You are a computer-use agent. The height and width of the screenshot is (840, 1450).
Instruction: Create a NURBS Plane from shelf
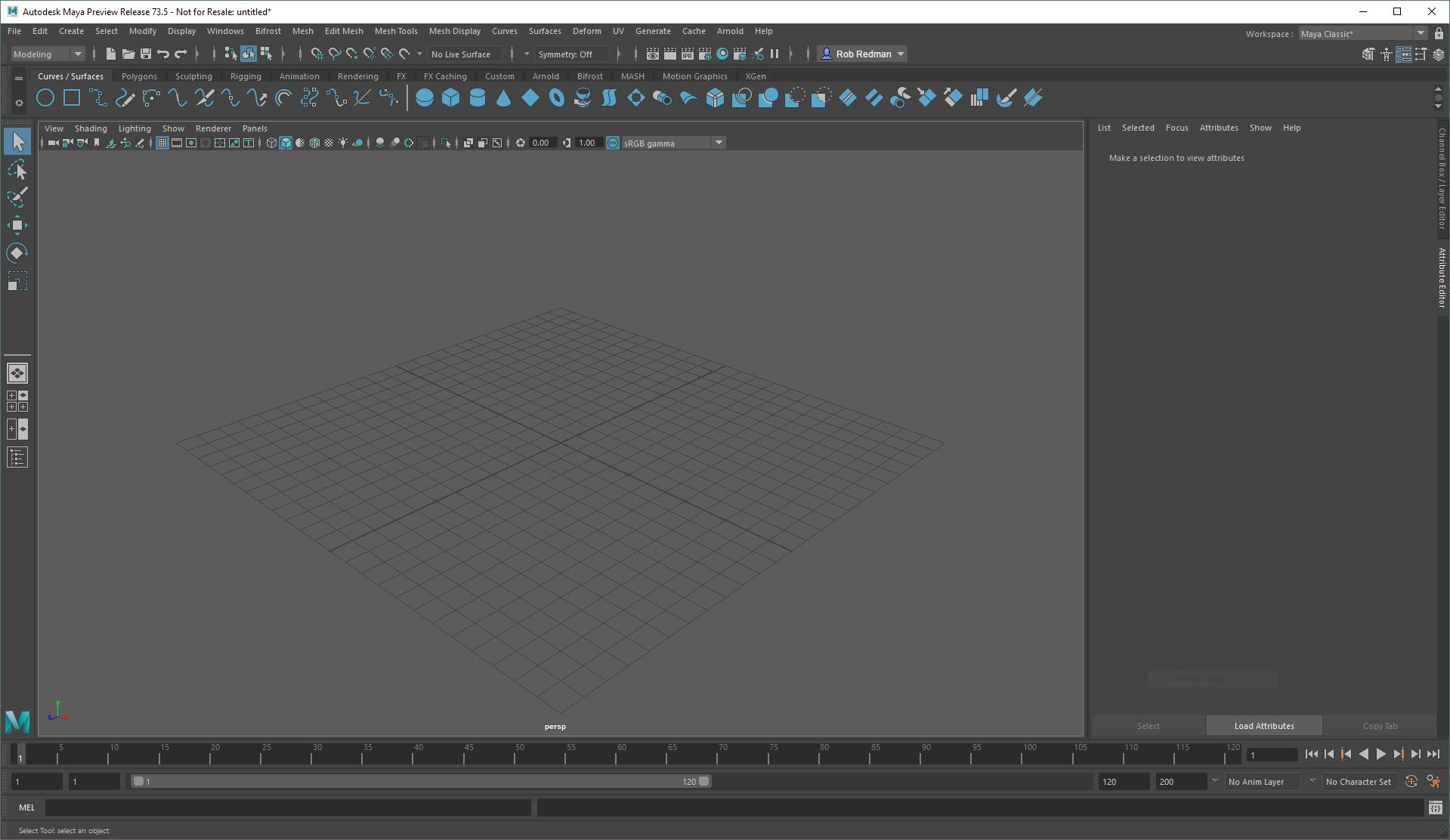pyautogui.click(x=530, y=97)
